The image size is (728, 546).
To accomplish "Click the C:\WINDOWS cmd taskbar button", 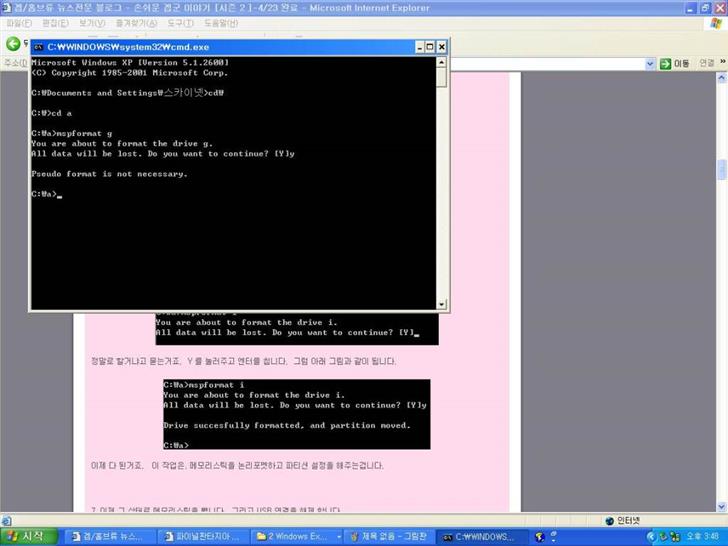I will (x=483, y=537).
